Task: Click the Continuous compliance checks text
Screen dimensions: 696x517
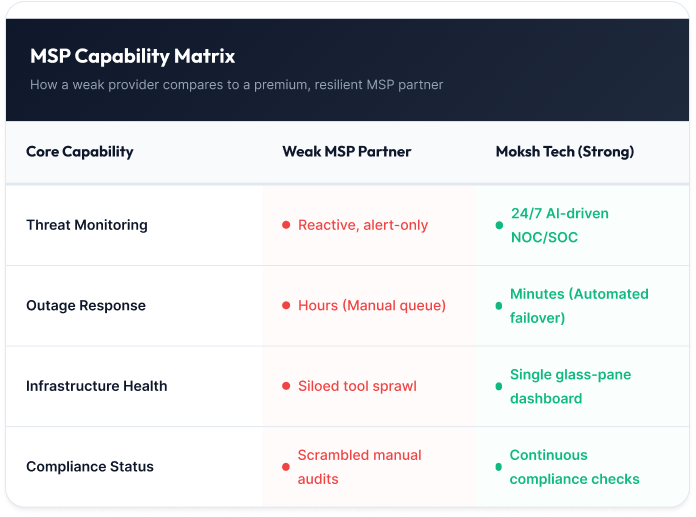Action: 574,467
